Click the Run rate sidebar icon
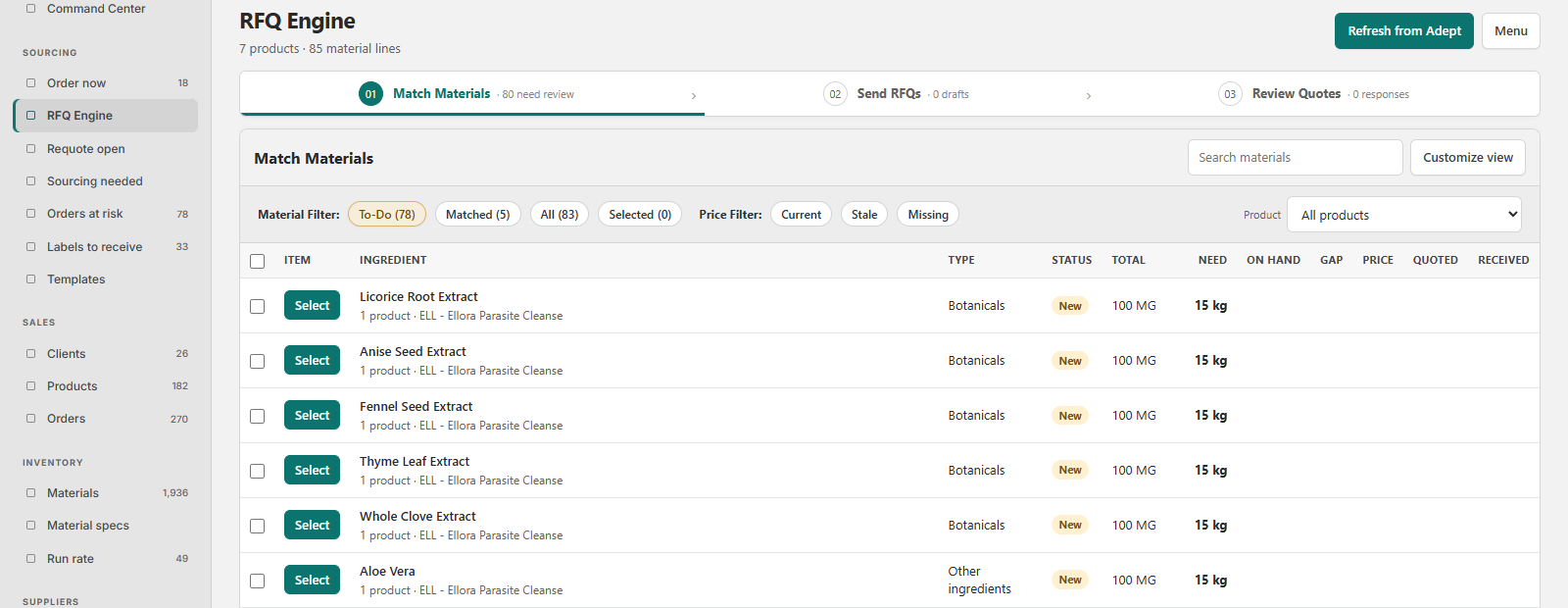 (30, 559)
